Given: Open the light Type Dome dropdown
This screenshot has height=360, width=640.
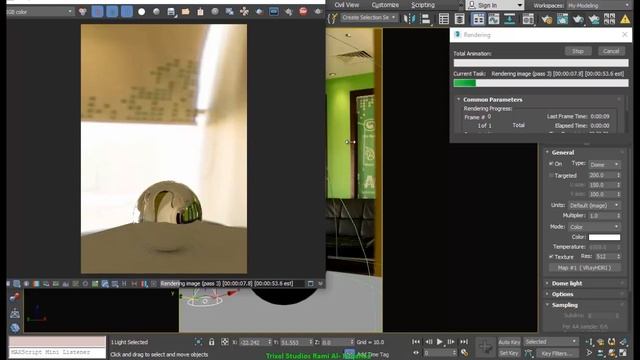Looking at the screenshot, I should point(604,164).
